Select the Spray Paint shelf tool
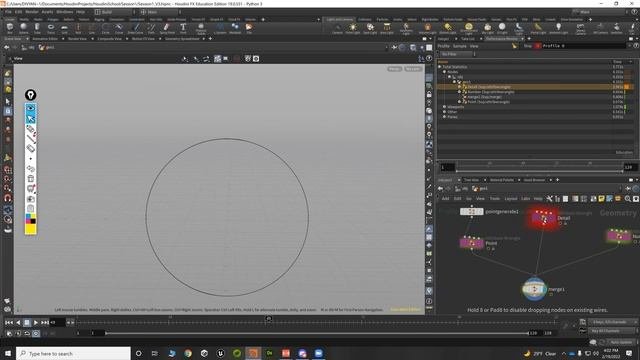The height and width of the screenshot is (360, 640). (x=167, y=28)
